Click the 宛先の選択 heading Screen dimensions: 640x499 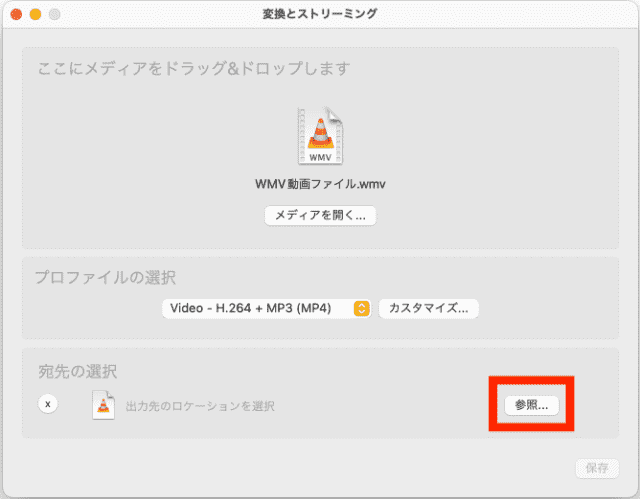pos(78,372)
